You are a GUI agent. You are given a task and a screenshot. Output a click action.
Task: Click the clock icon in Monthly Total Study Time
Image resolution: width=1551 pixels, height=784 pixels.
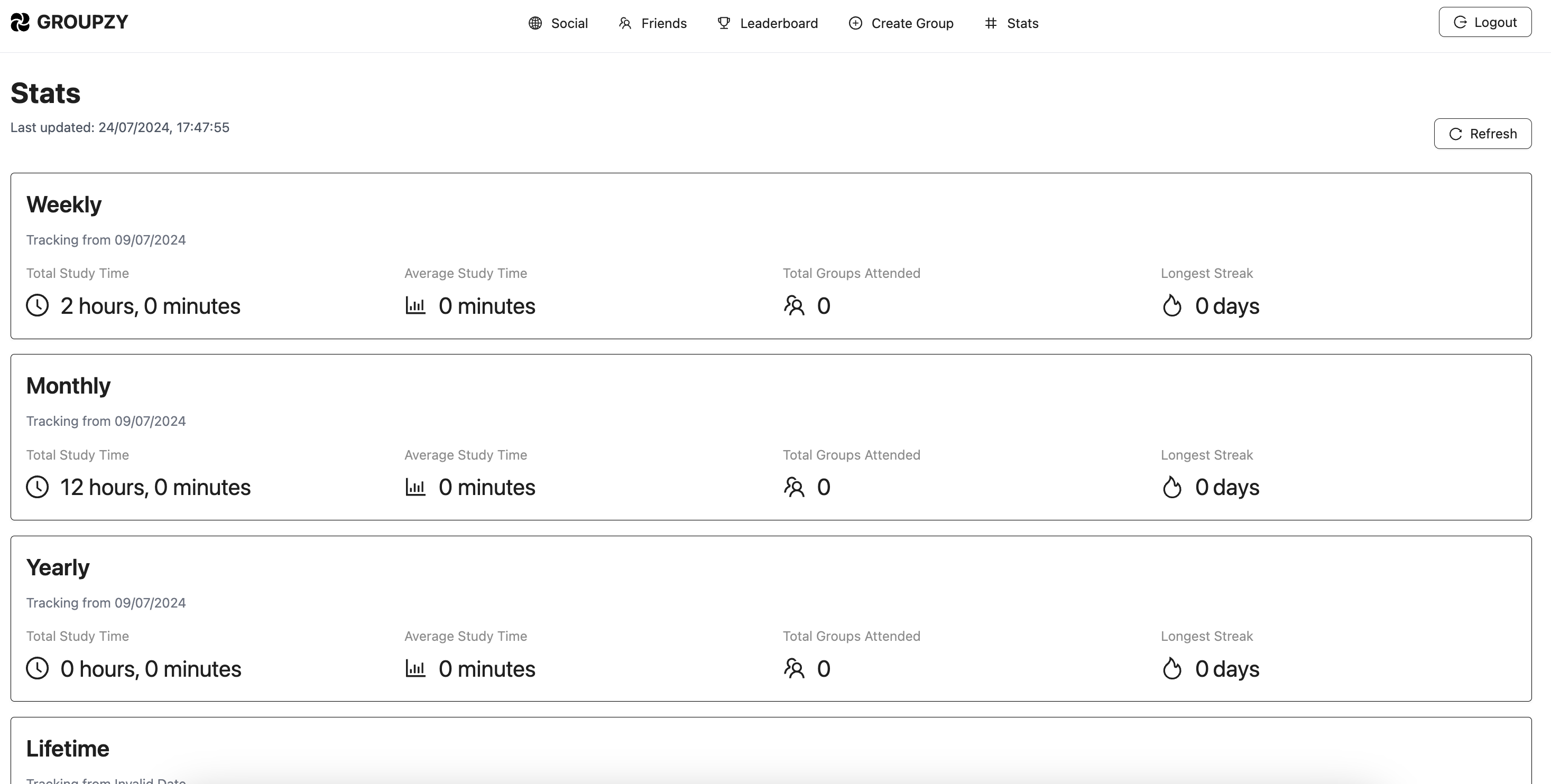pyautogui.click(x=38, y=487)
